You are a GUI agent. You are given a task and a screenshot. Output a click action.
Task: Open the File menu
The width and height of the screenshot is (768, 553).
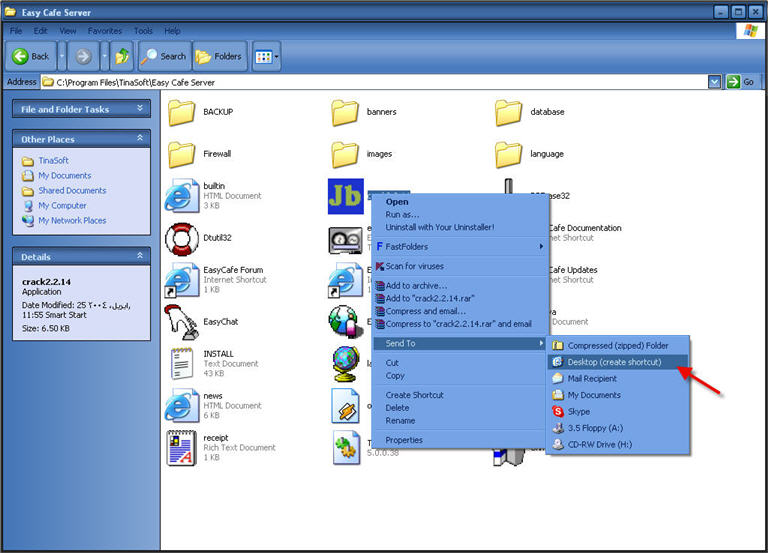16,30
